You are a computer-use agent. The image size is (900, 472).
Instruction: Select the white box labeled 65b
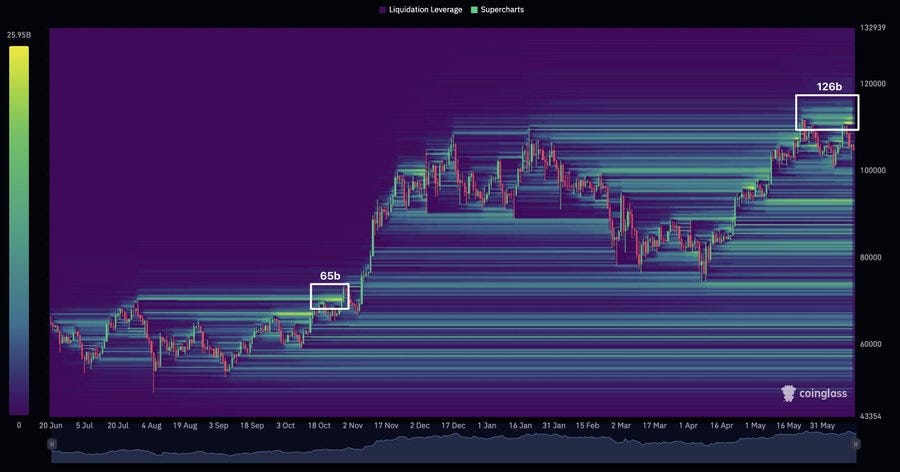[x=329, y=296]
